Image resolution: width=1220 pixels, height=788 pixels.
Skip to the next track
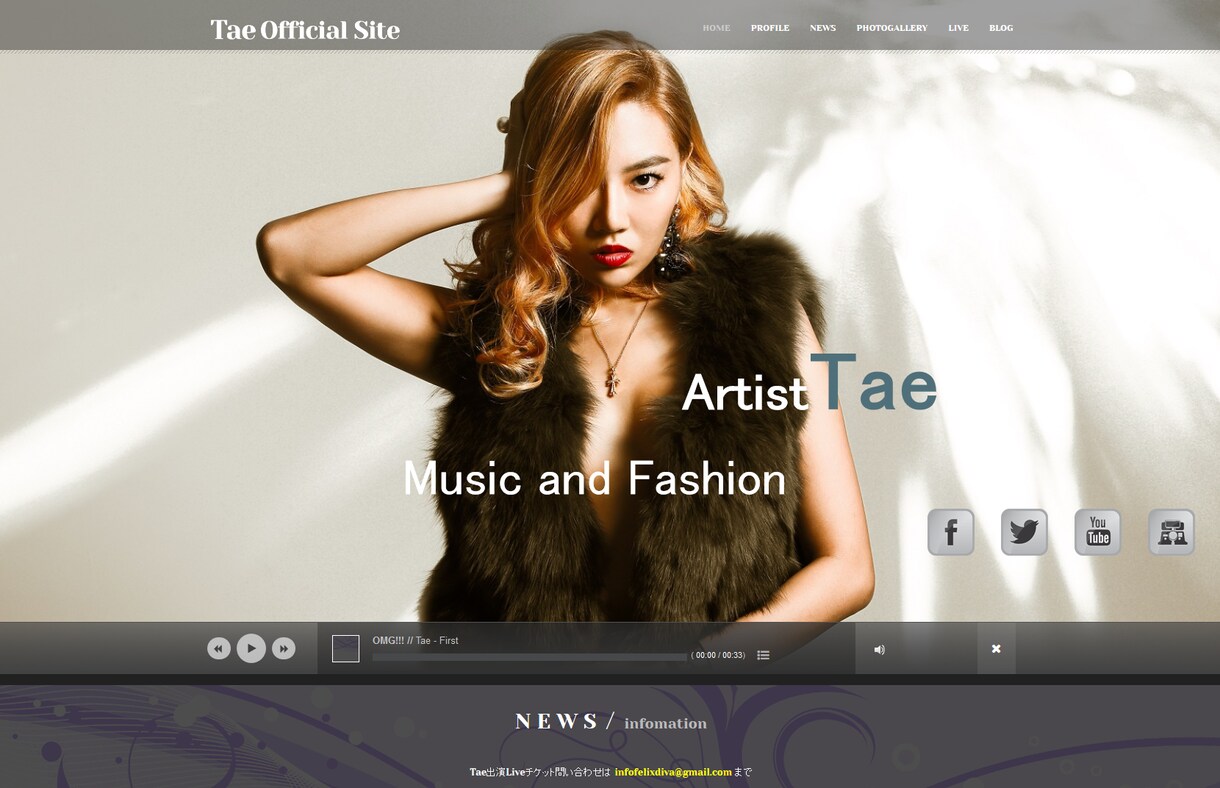(x=284, y=648)
